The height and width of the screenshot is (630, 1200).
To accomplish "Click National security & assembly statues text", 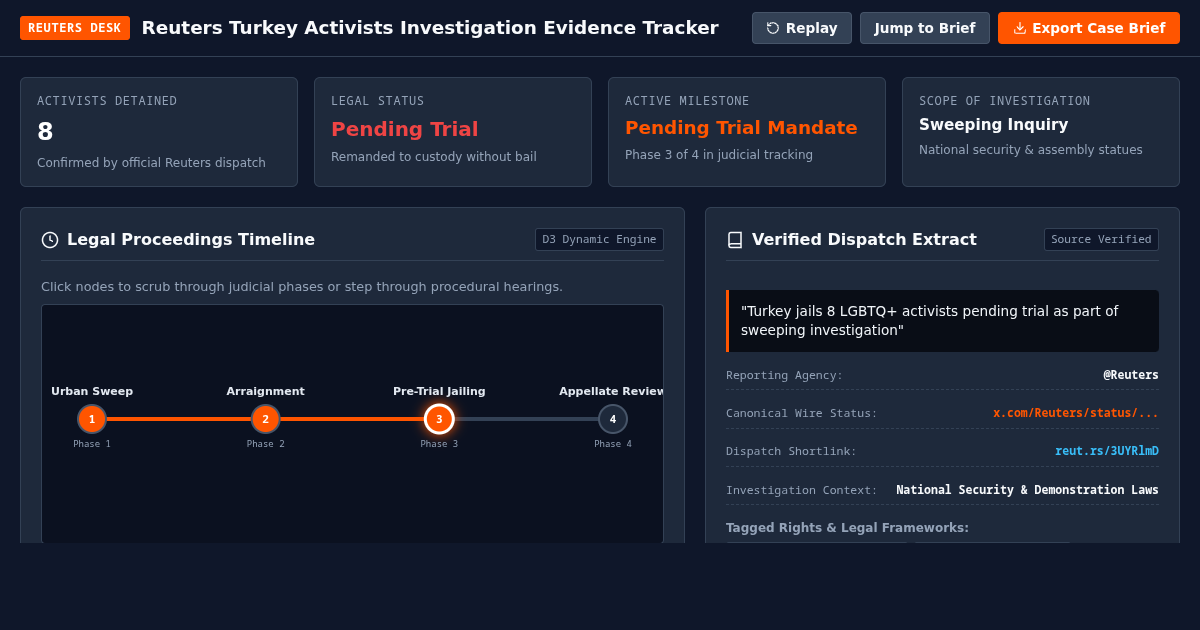I will [x=1031, y=150].
